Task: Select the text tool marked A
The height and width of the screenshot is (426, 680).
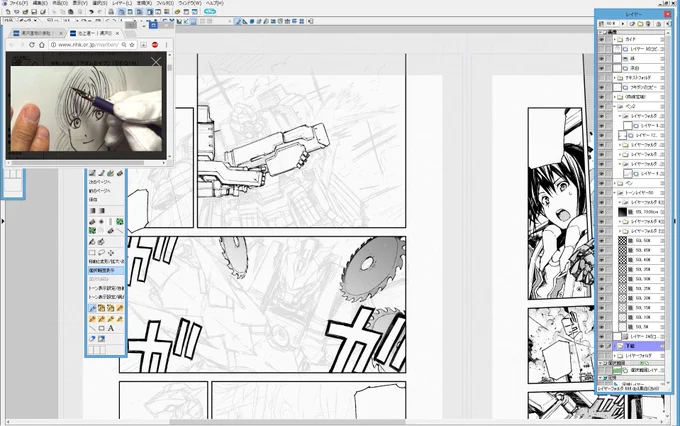Action: pos(111,328)
